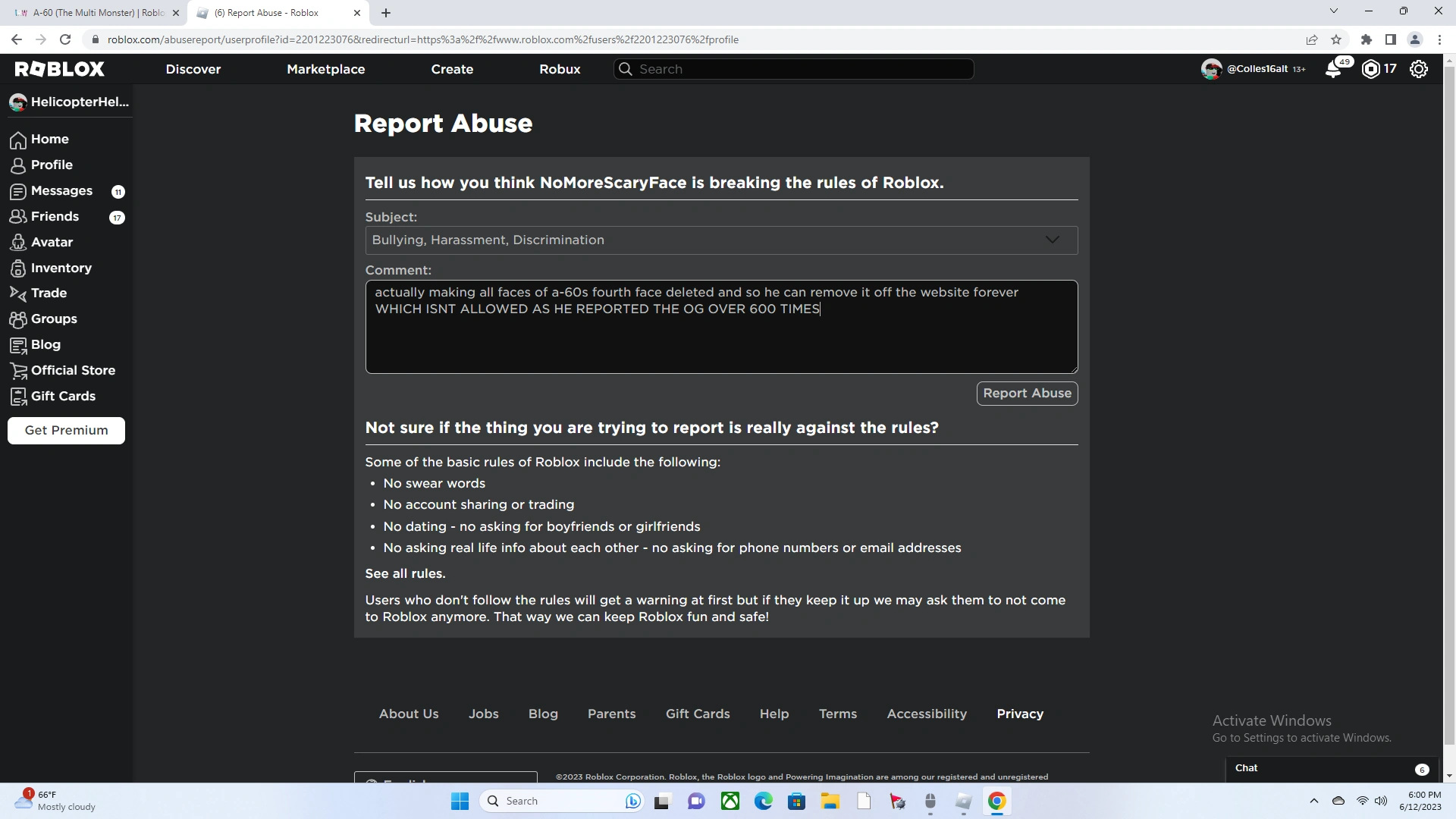Click the Get Premium button
The width and height of the screenshot is (1456, 819).
click(66, 431)
